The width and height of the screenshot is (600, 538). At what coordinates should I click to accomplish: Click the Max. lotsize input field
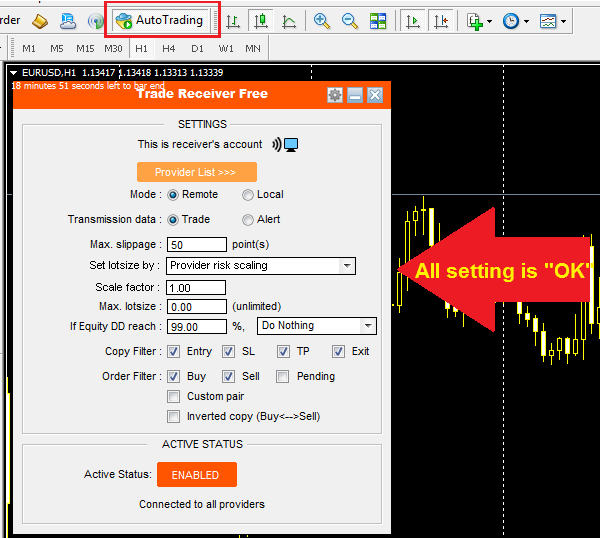(x=197, y=307)
